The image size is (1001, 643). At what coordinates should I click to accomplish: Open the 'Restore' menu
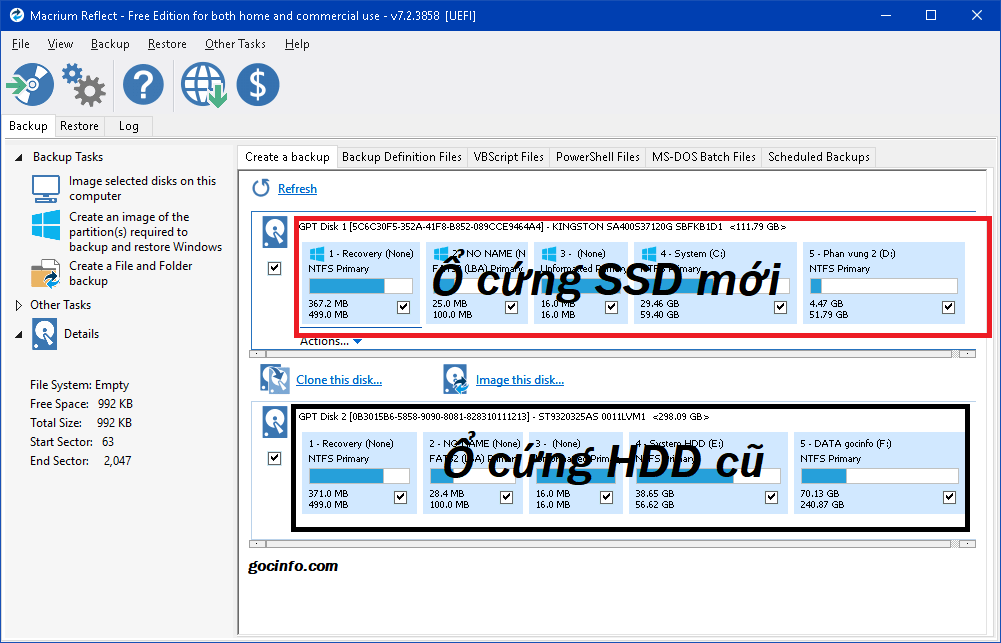[x=167, y=44]
